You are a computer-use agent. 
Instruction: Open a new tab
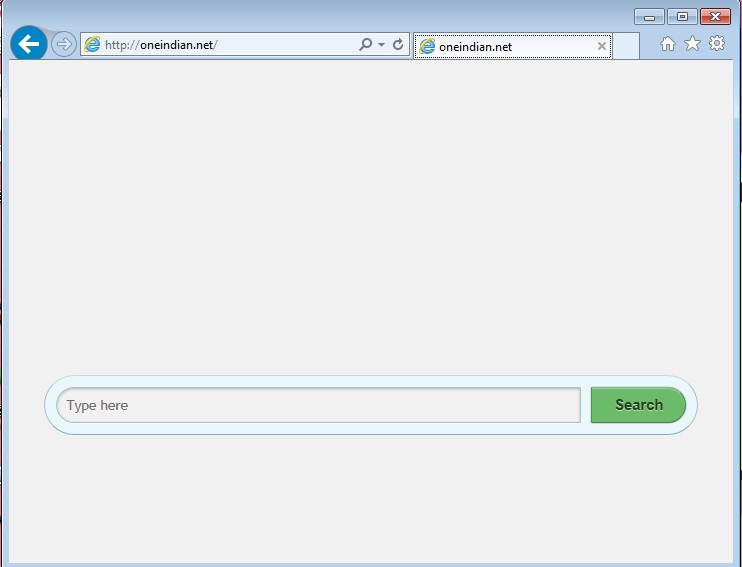(626, 46)
